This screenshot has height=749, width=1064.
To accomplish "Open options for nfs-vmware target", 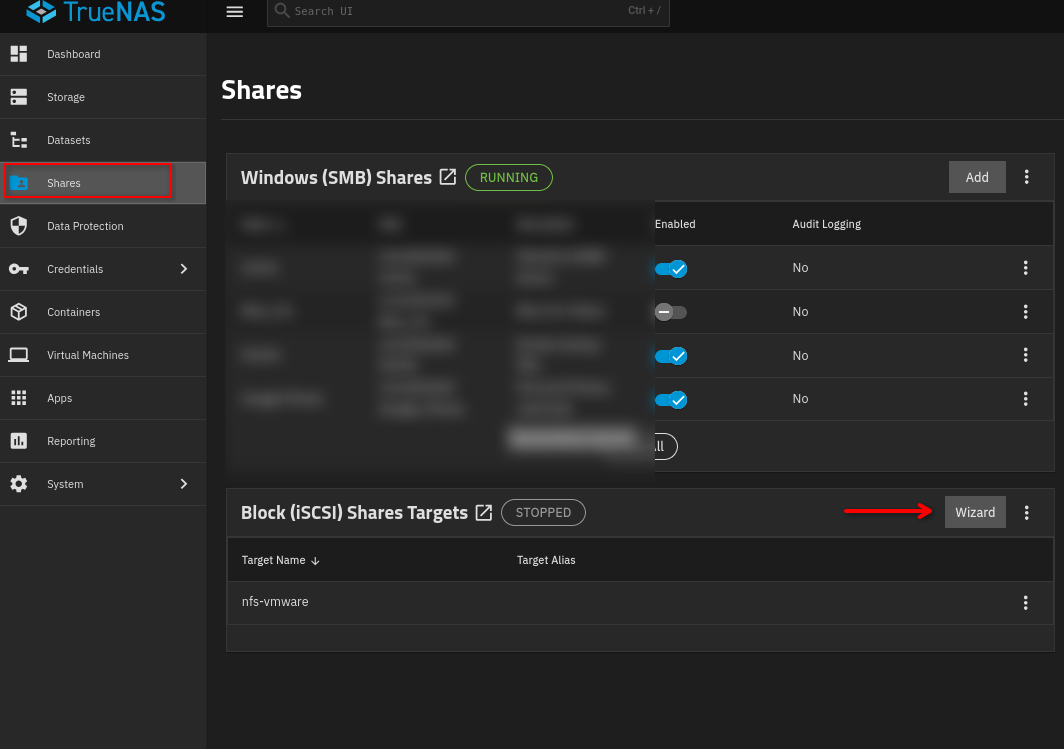I will 1025,602.
